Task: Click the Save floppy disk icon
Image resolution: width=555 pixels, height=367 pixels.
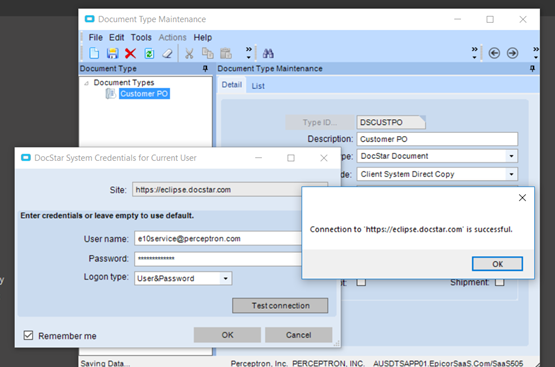Action: click(x=112, y=53)
